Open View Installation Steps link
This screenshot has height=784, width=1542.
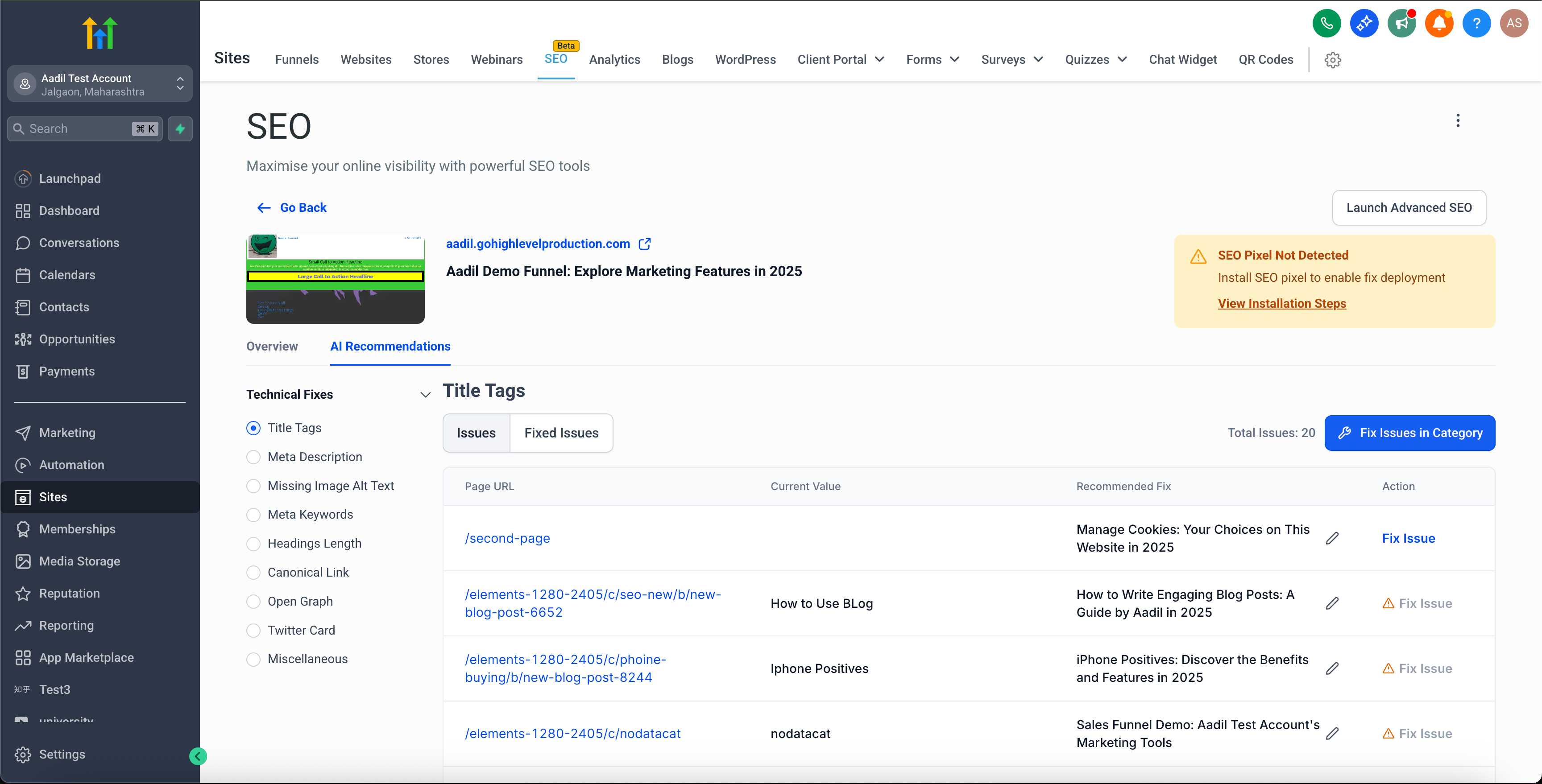1281,303
